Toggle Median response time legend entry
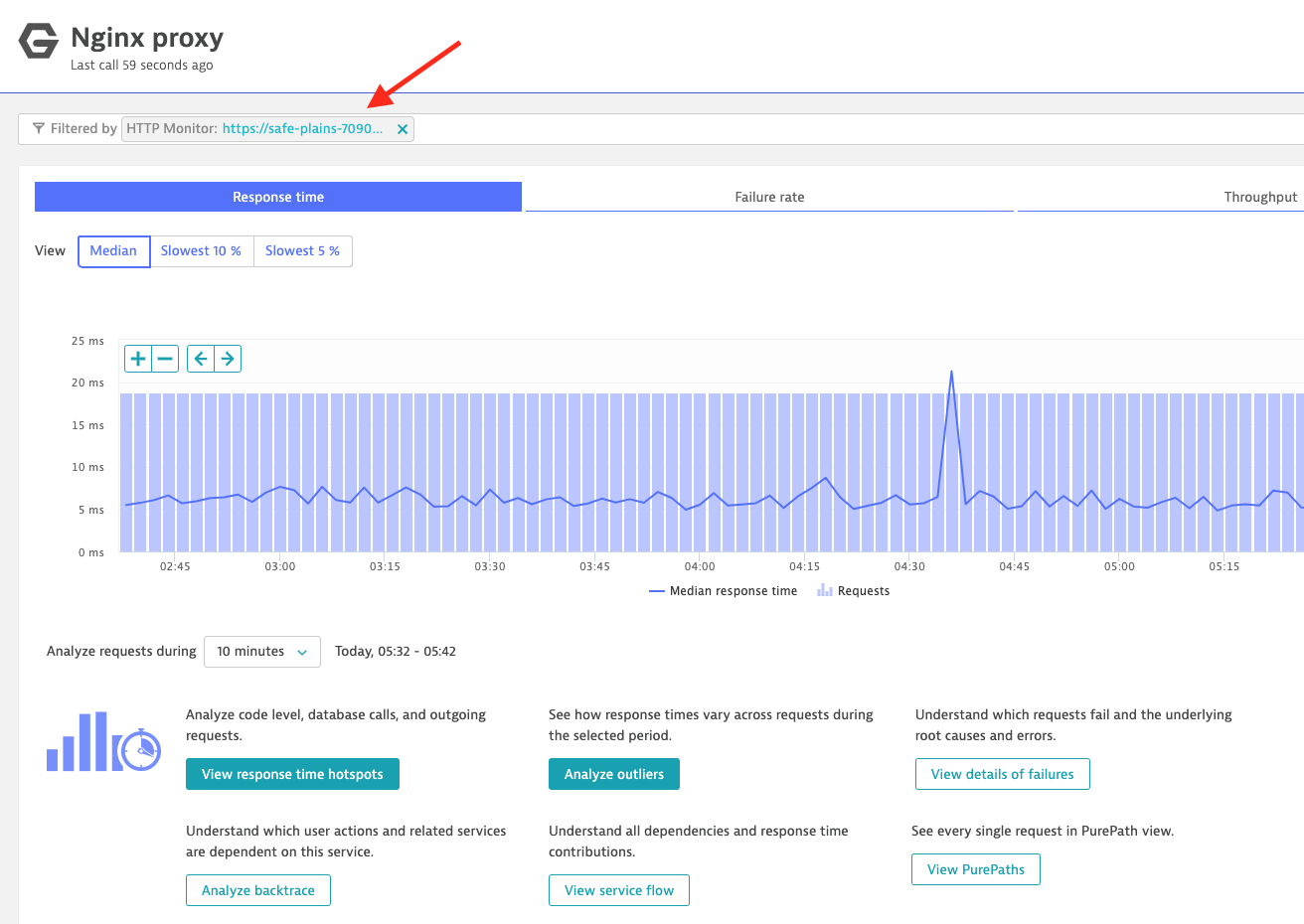Screen dimensions: 1304x924 coord(723,591)
